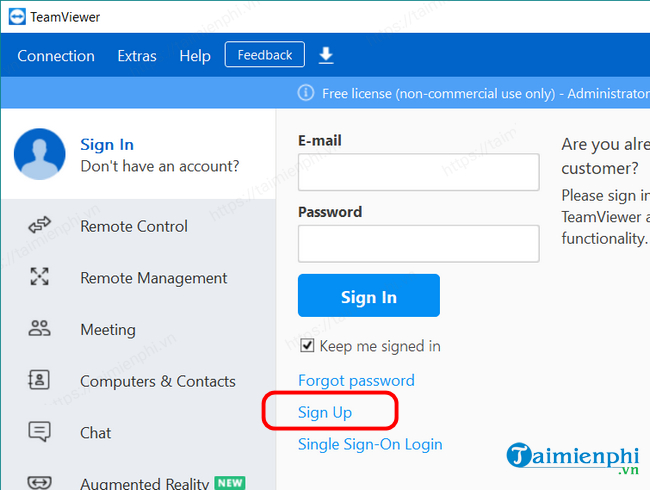
Task: Select the Computers & Contacts label in the sidebar
Action: click(158, 381)
